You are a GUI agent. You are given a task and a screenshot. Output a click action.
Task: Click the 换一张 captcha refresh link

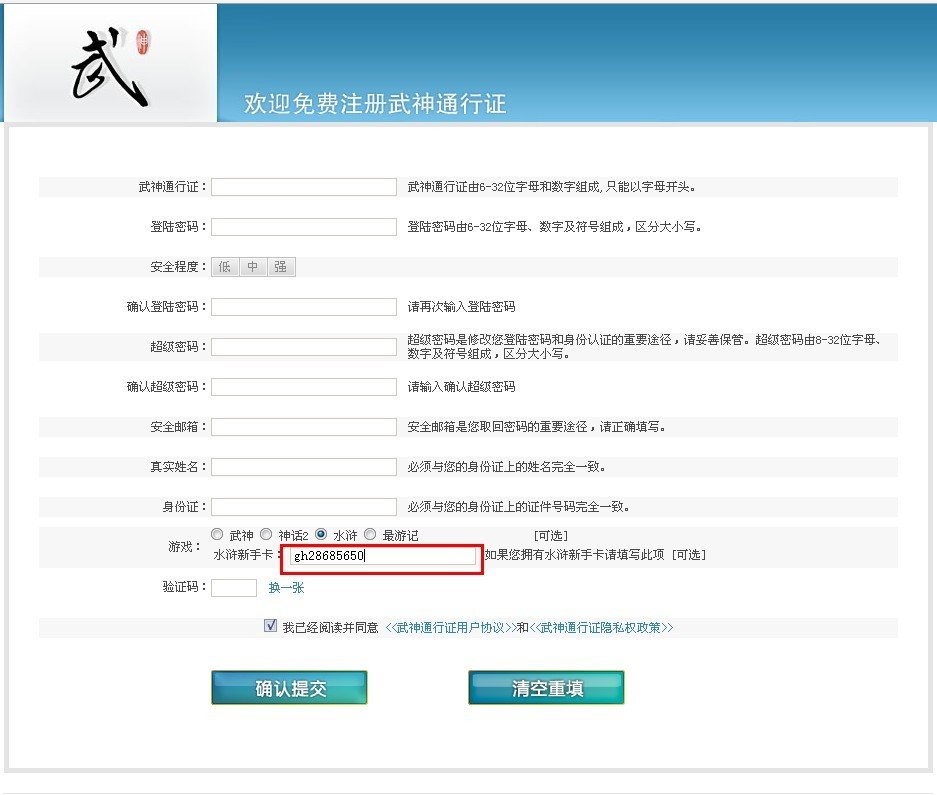click(x=287, y=588)
